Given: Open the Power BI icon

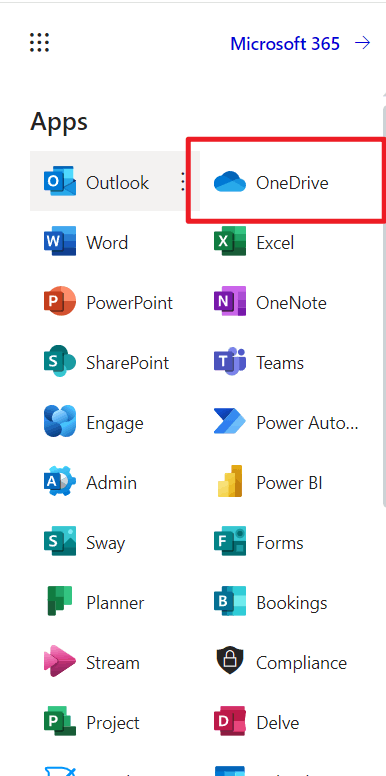Looking at the screenshot, I should (230, 481).
